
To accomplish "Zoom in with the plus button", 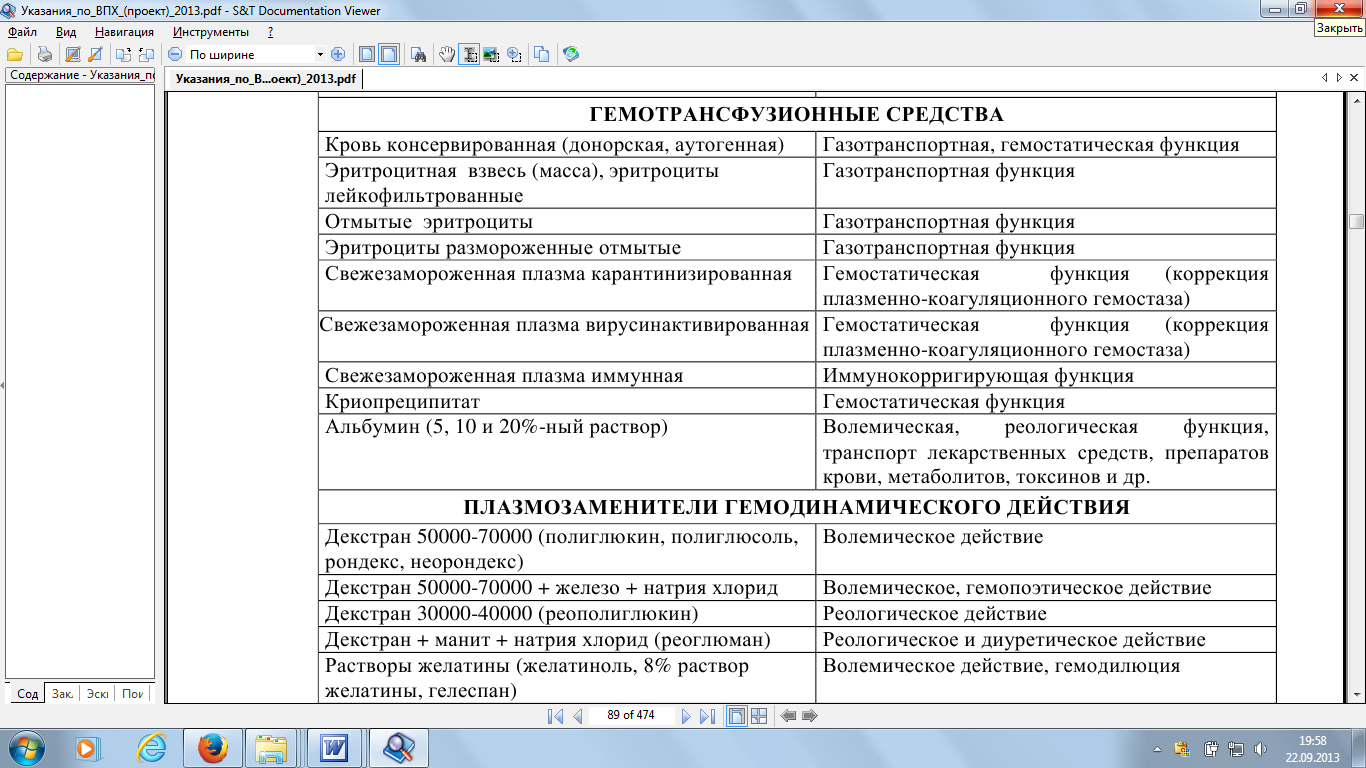I will [x=337, y=54].
